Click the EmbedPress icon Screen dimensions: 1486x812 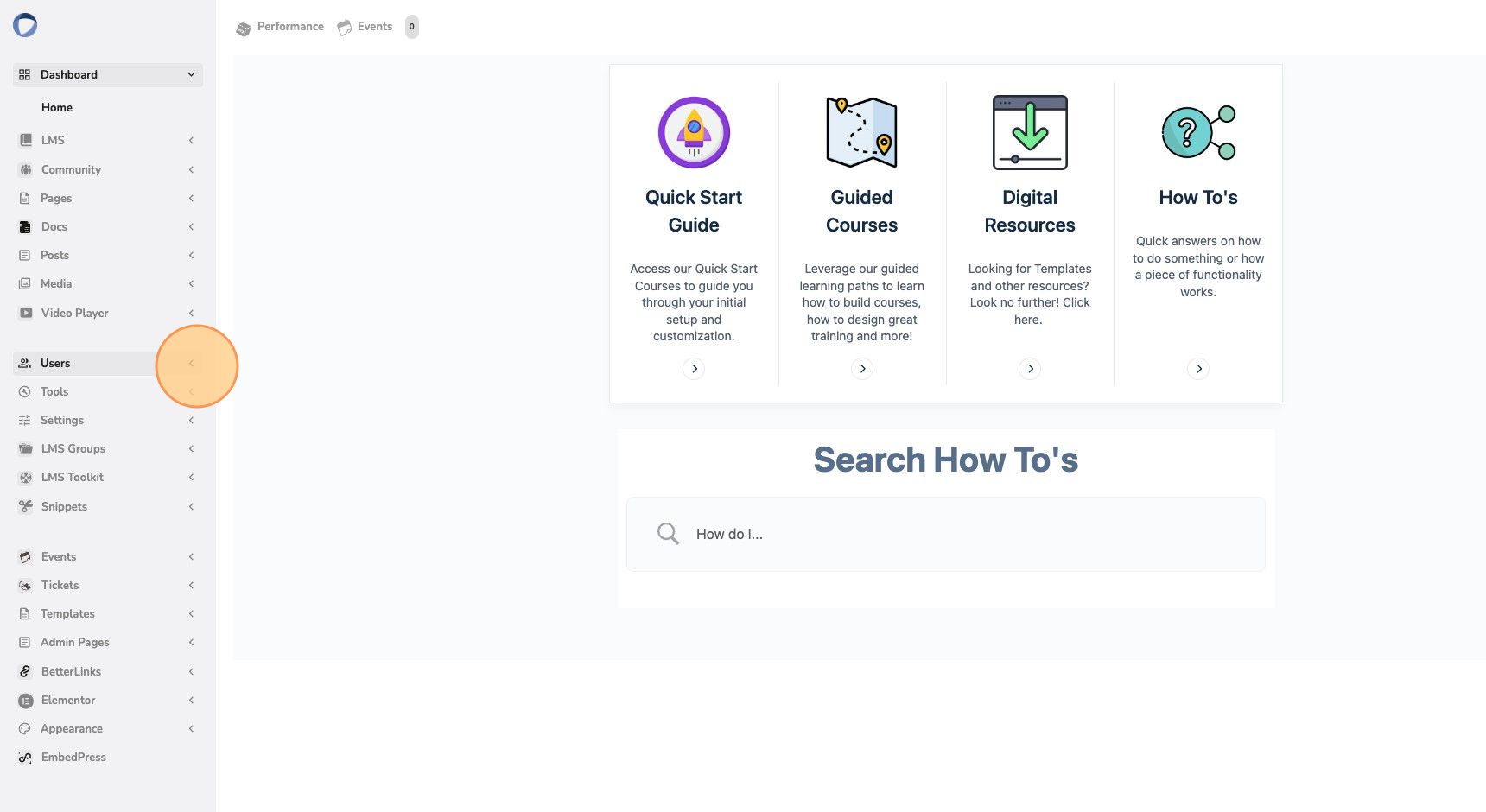click(25, 757)
